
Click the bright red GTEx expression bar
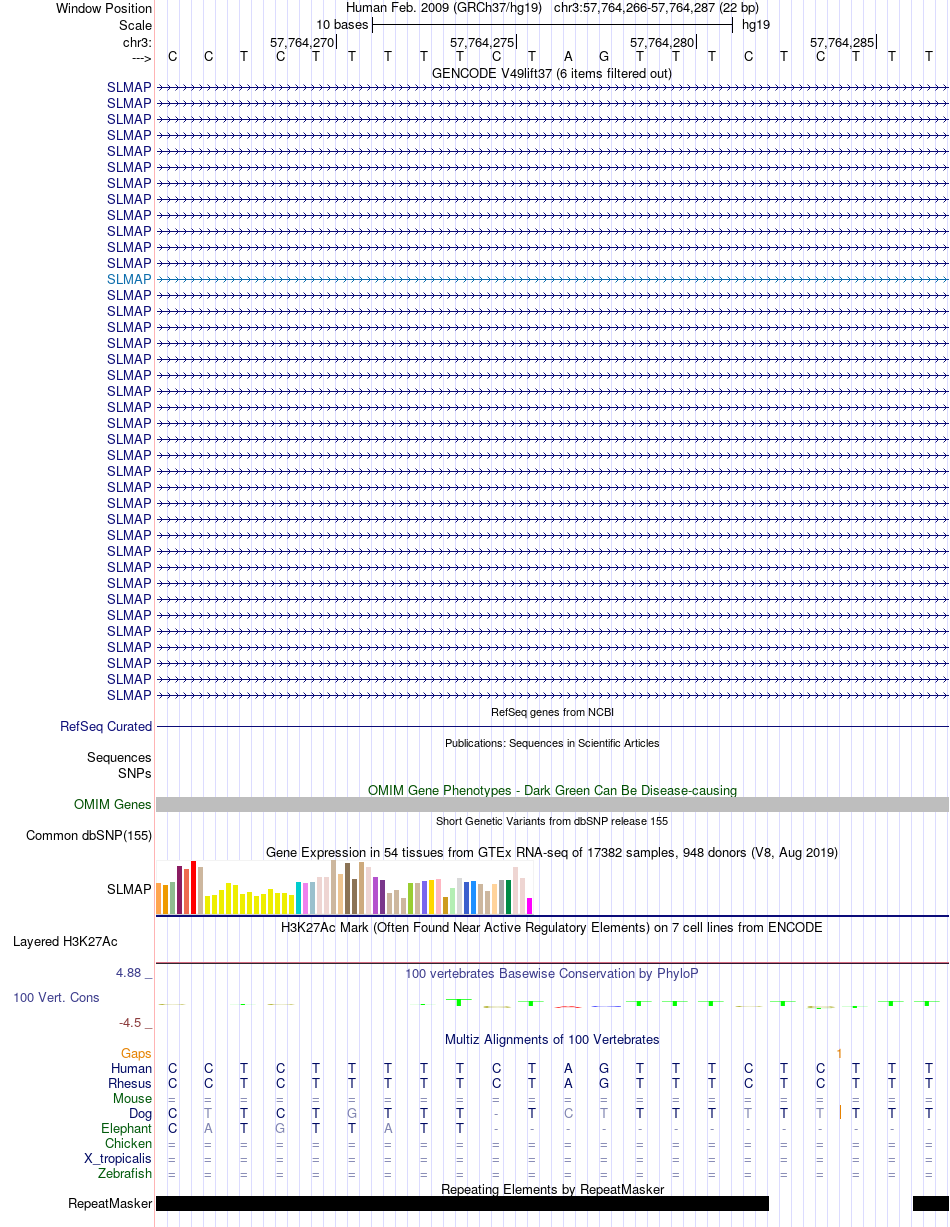[194, 887]
